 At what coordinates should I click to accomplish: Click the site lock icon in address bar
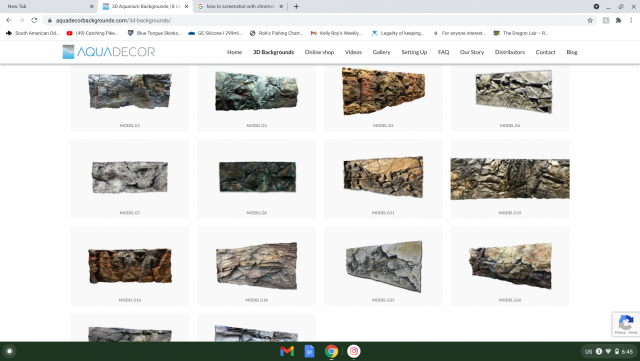tap(50, 20)
